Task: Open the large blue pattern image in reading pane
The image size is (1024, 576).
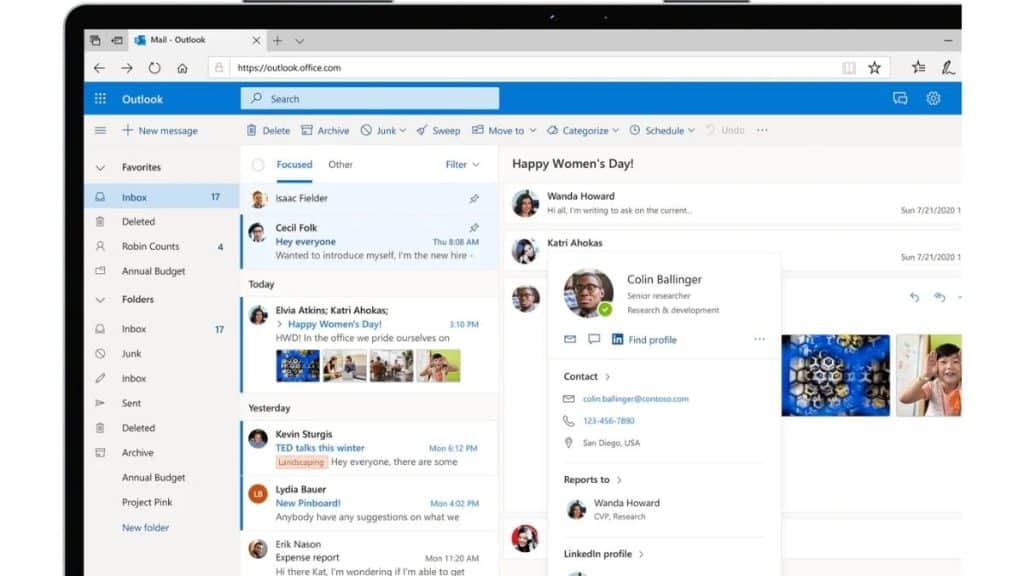Action: (x=835, y=376)
